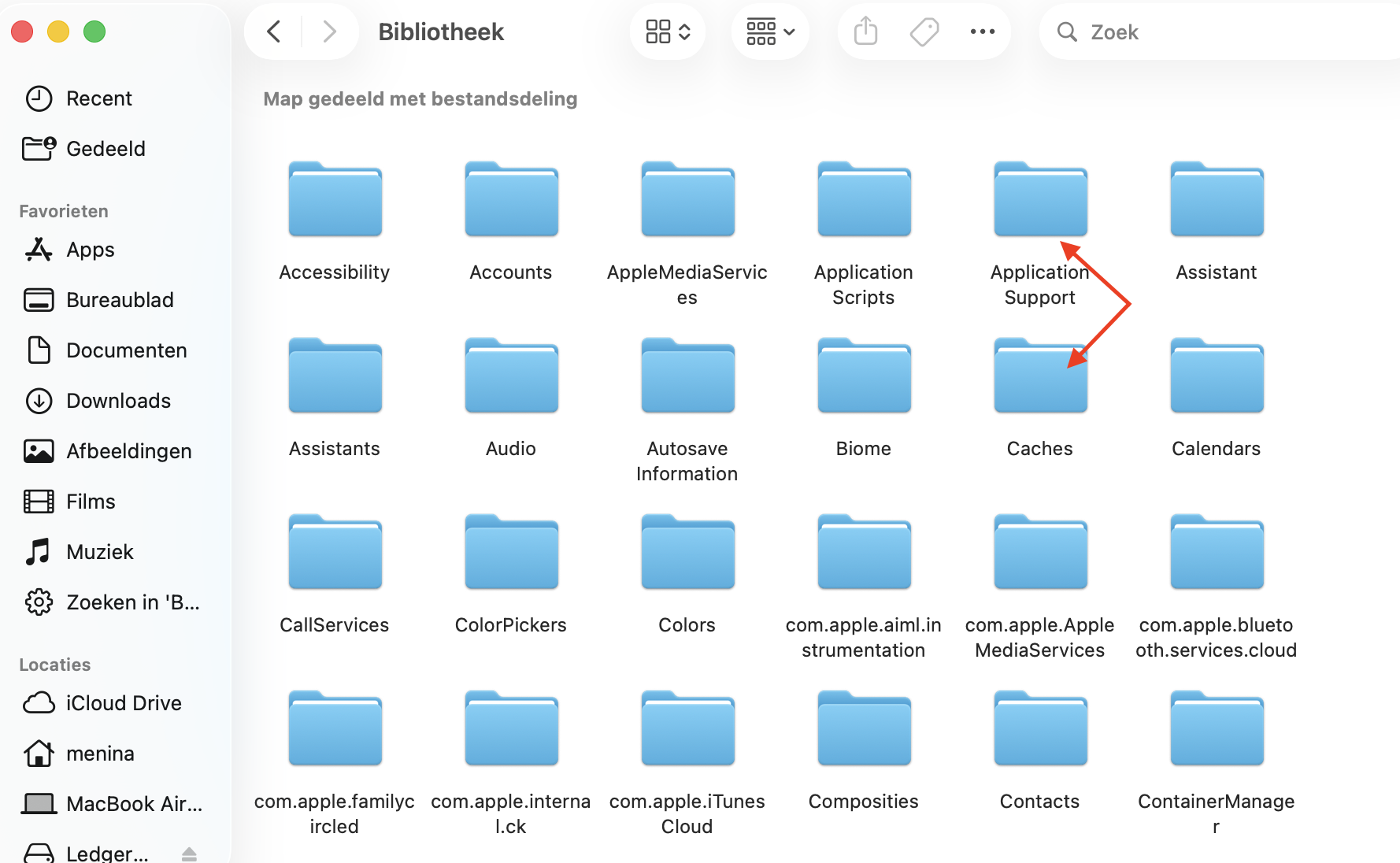1400x863 pixels.
Task: Open the icon view size dropdown
Action: point(667,31)
